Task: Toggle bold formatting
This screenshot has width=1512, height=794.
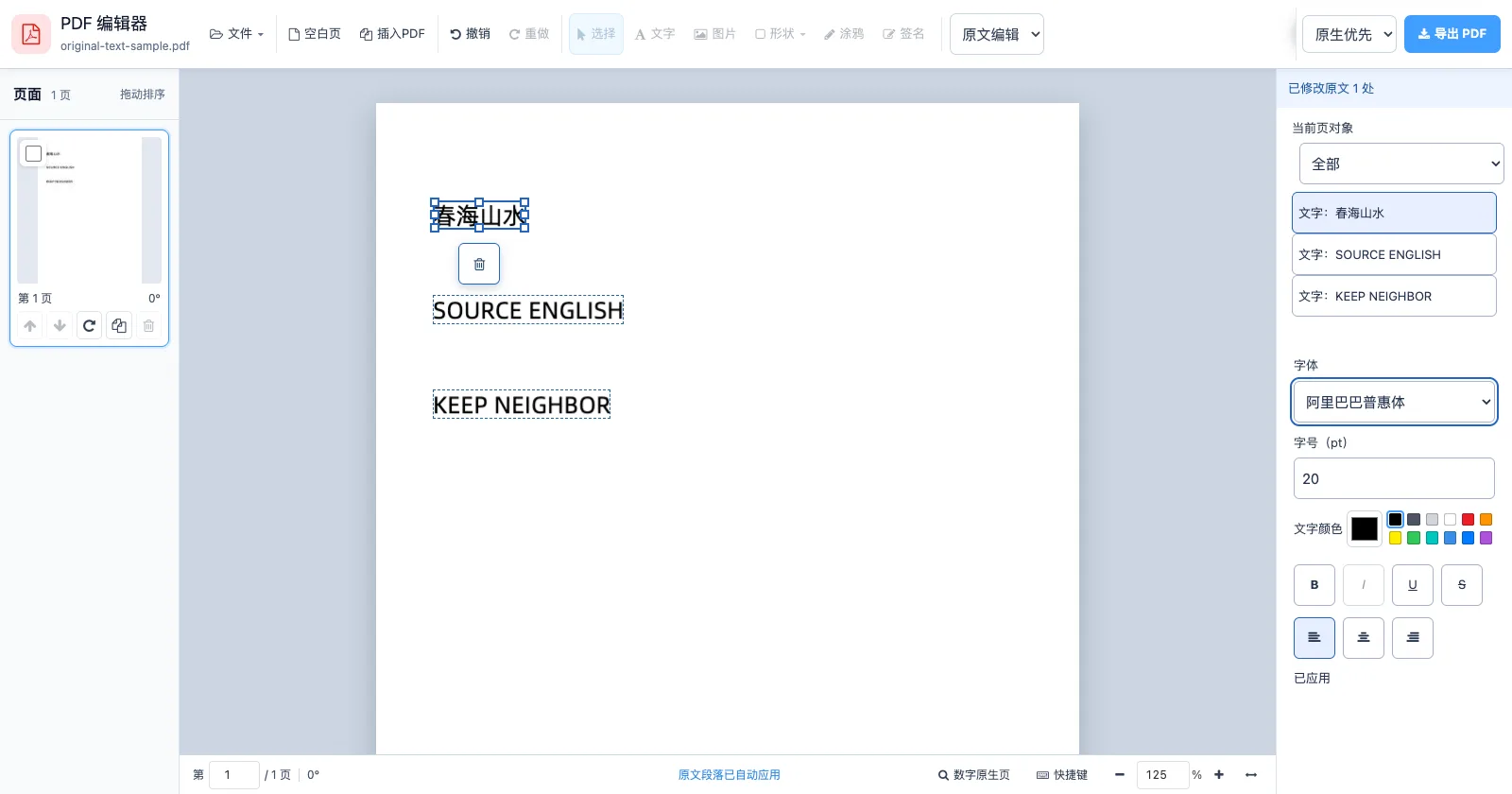Action: pyautogui.click(x=1314, y=585)
